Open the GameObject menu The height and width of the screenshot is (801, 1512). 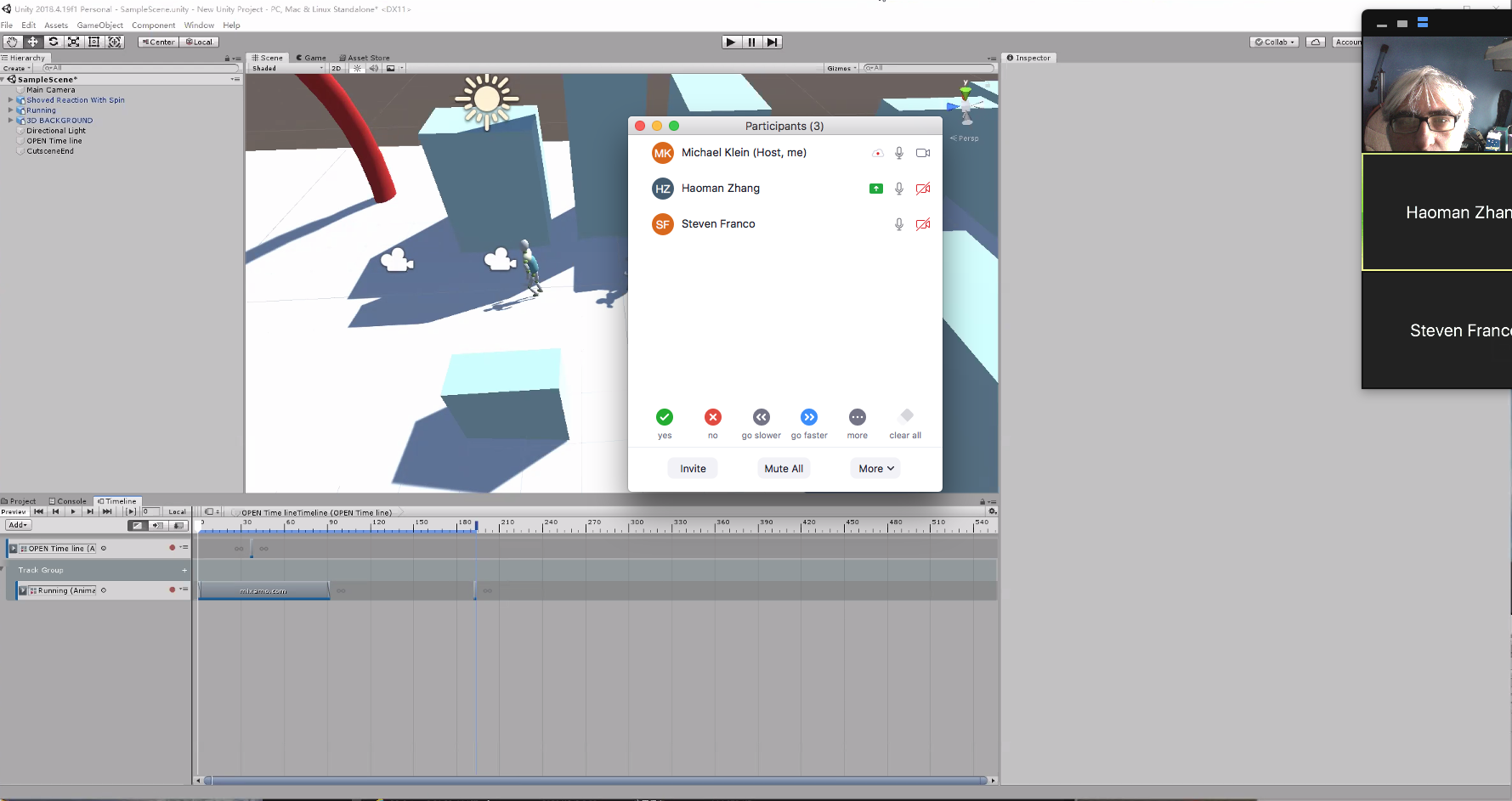(x=99, y=25)
